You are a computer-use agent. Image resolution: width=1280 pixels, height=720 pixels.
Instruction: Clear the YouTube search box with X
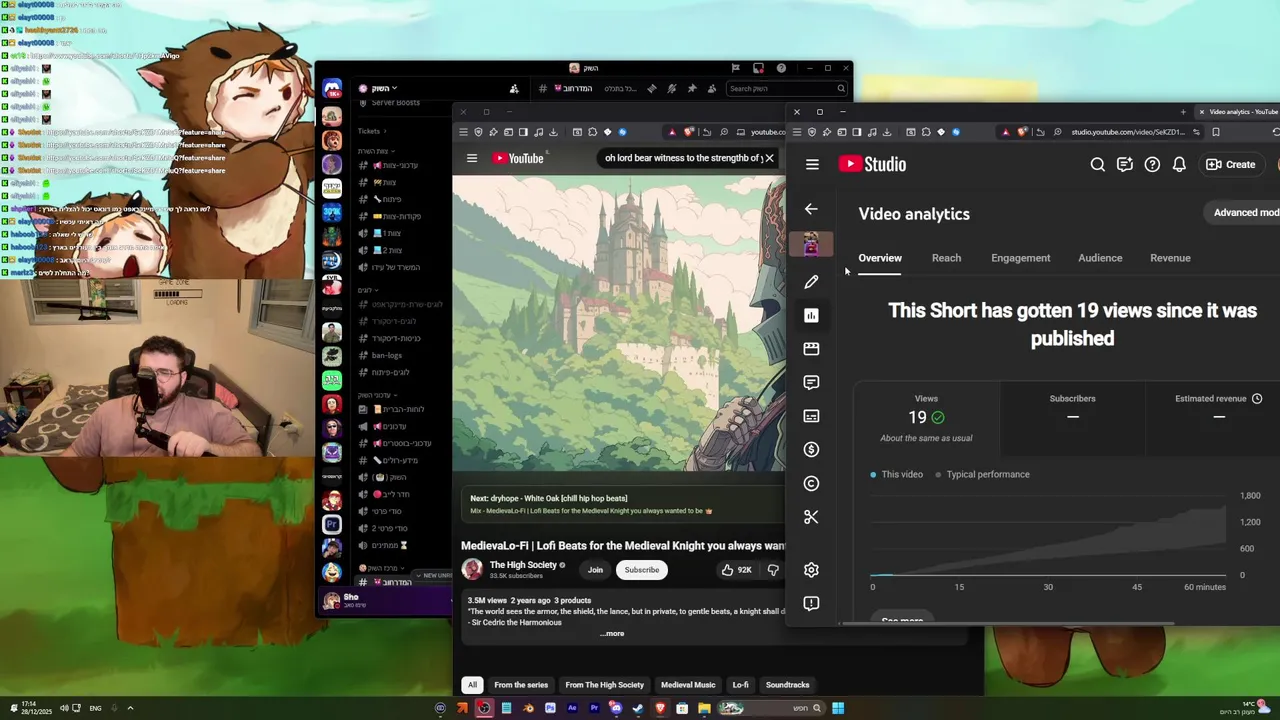pyautogui.click(x=769, y=158)
